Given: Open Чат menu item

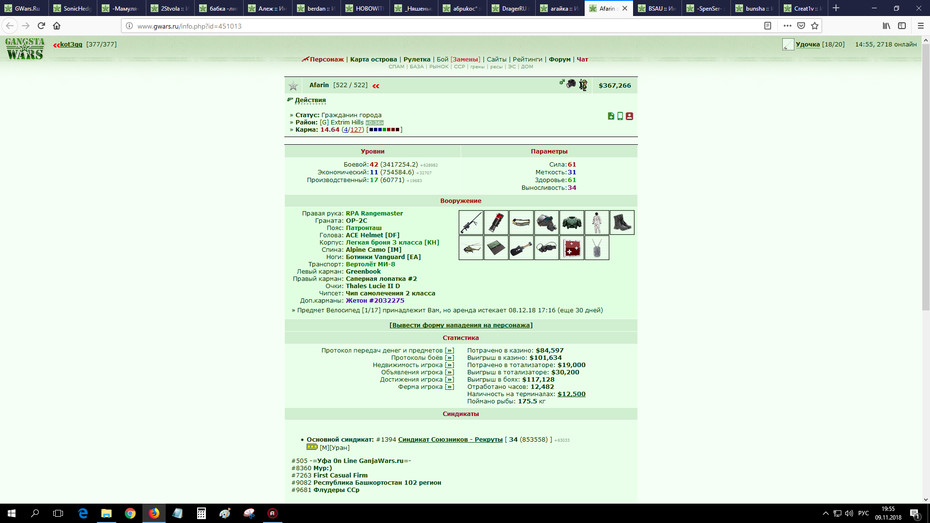Looking at the screenshot, I should 582,59.
